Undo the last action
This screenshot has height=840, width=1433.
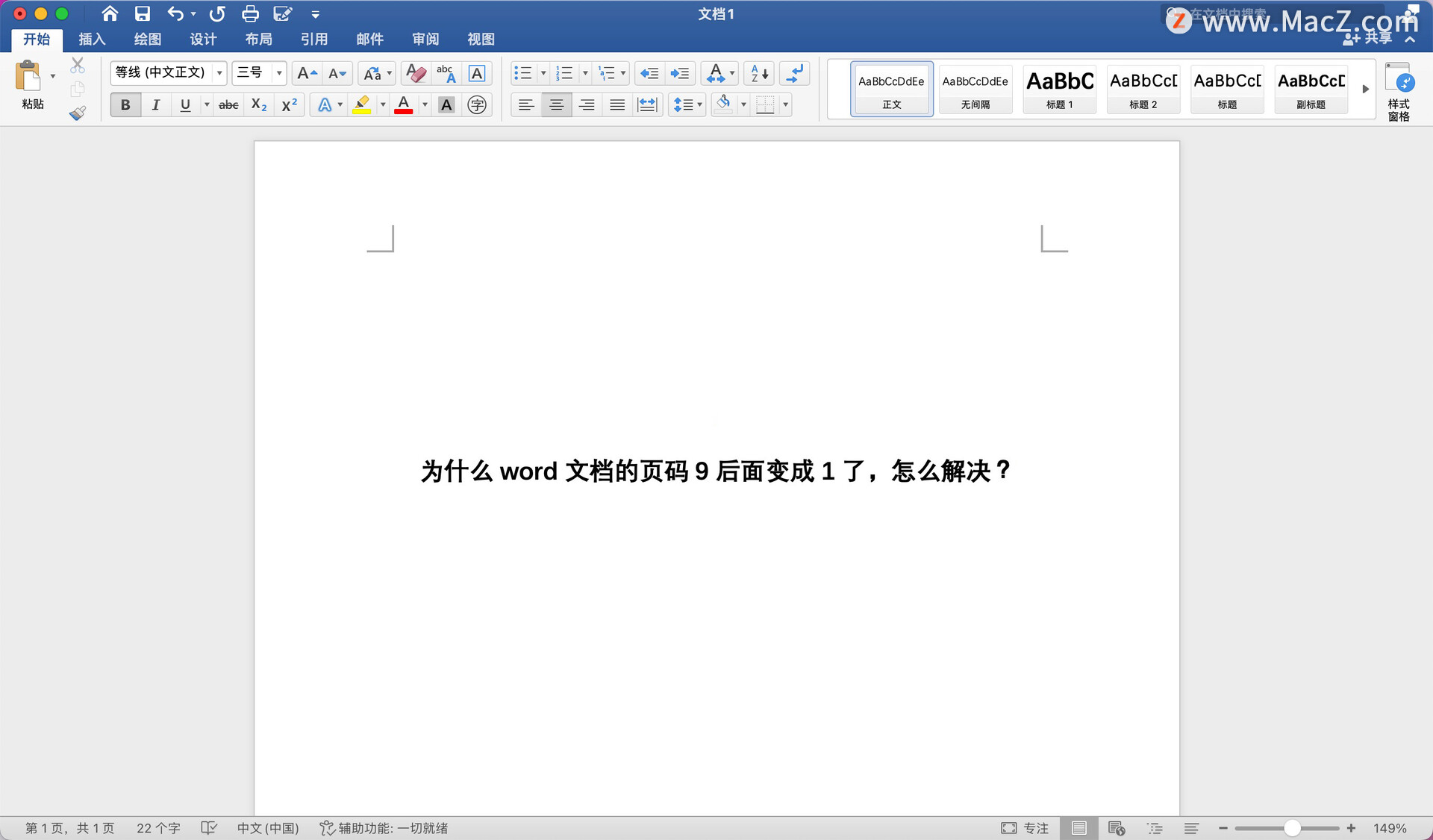point(175,13)
